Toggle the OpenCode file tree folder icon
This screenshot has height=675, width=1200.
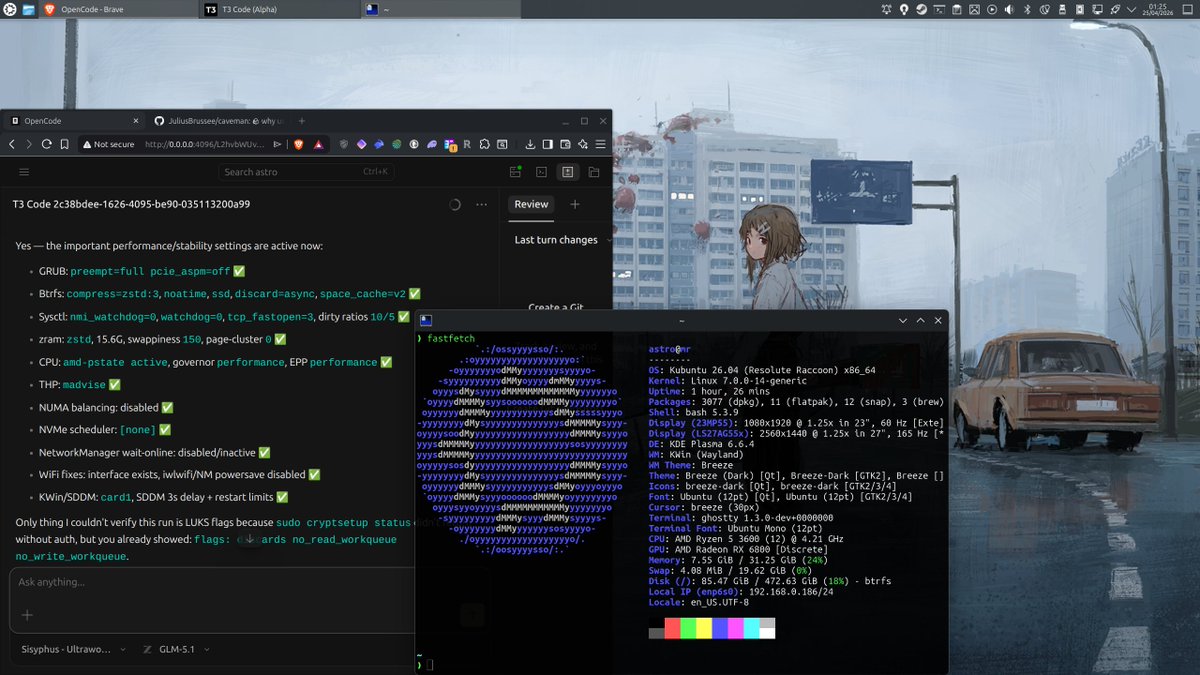[594, 172]
